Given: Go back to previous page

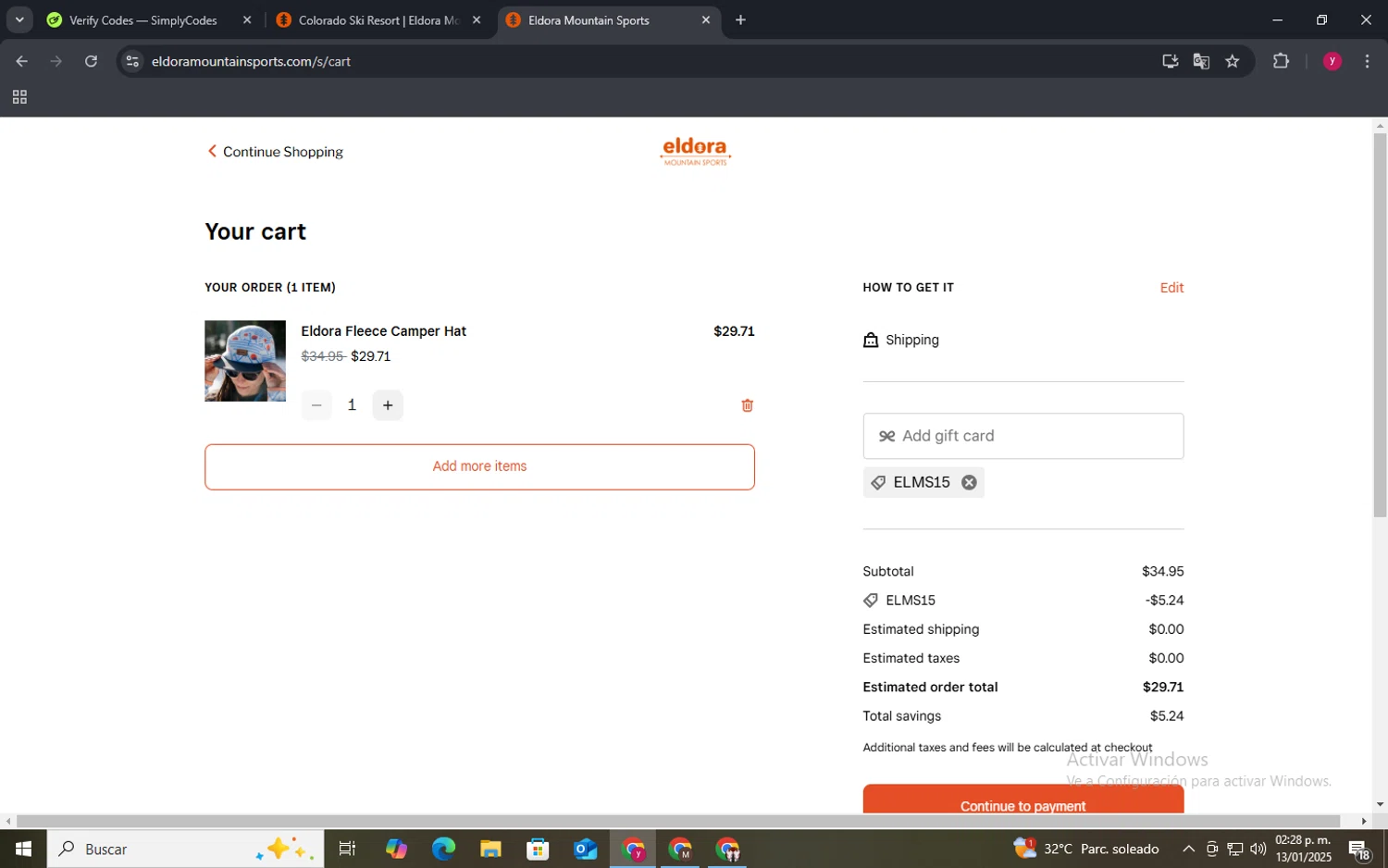Looking at the screenshot, I should click(21, 61).
